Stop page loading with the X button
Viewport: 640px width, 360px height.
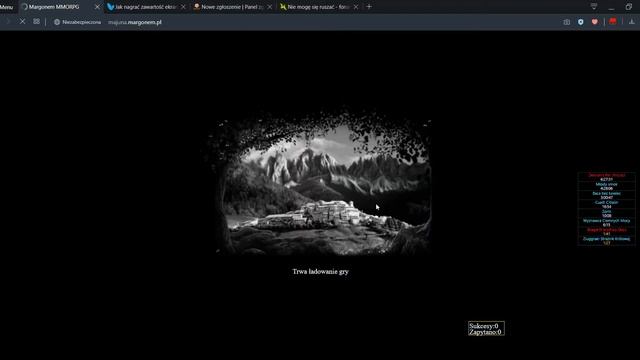point(22,21)
